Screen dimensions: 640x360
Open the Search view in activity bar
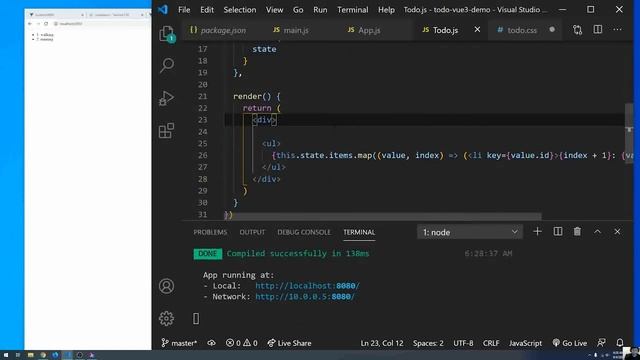click(x=167, y=65)
